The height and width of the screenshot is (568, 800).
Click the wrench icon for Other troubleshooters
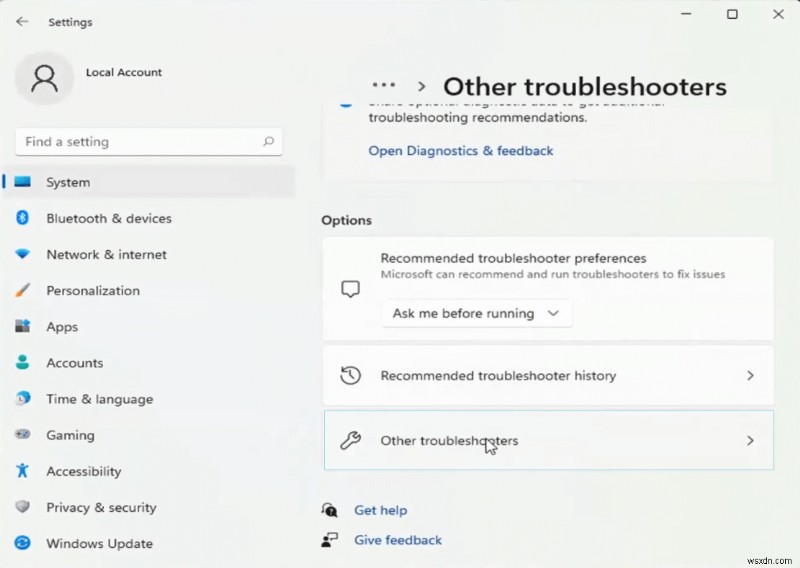[351, 440]
